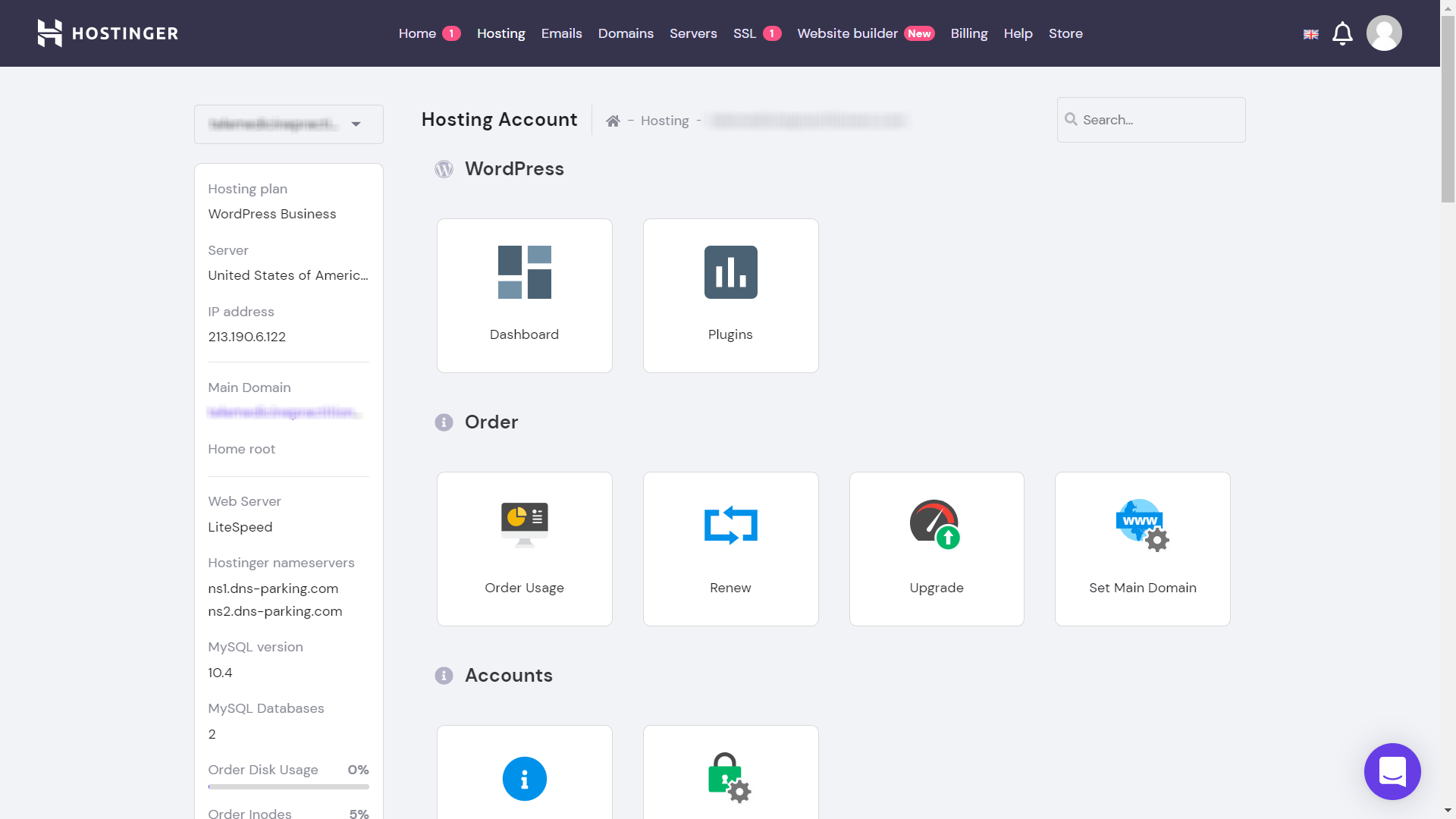Screen dimensions: 1456x819
Task: Open the Hosting menu item
Action: [x=500, y=33]
